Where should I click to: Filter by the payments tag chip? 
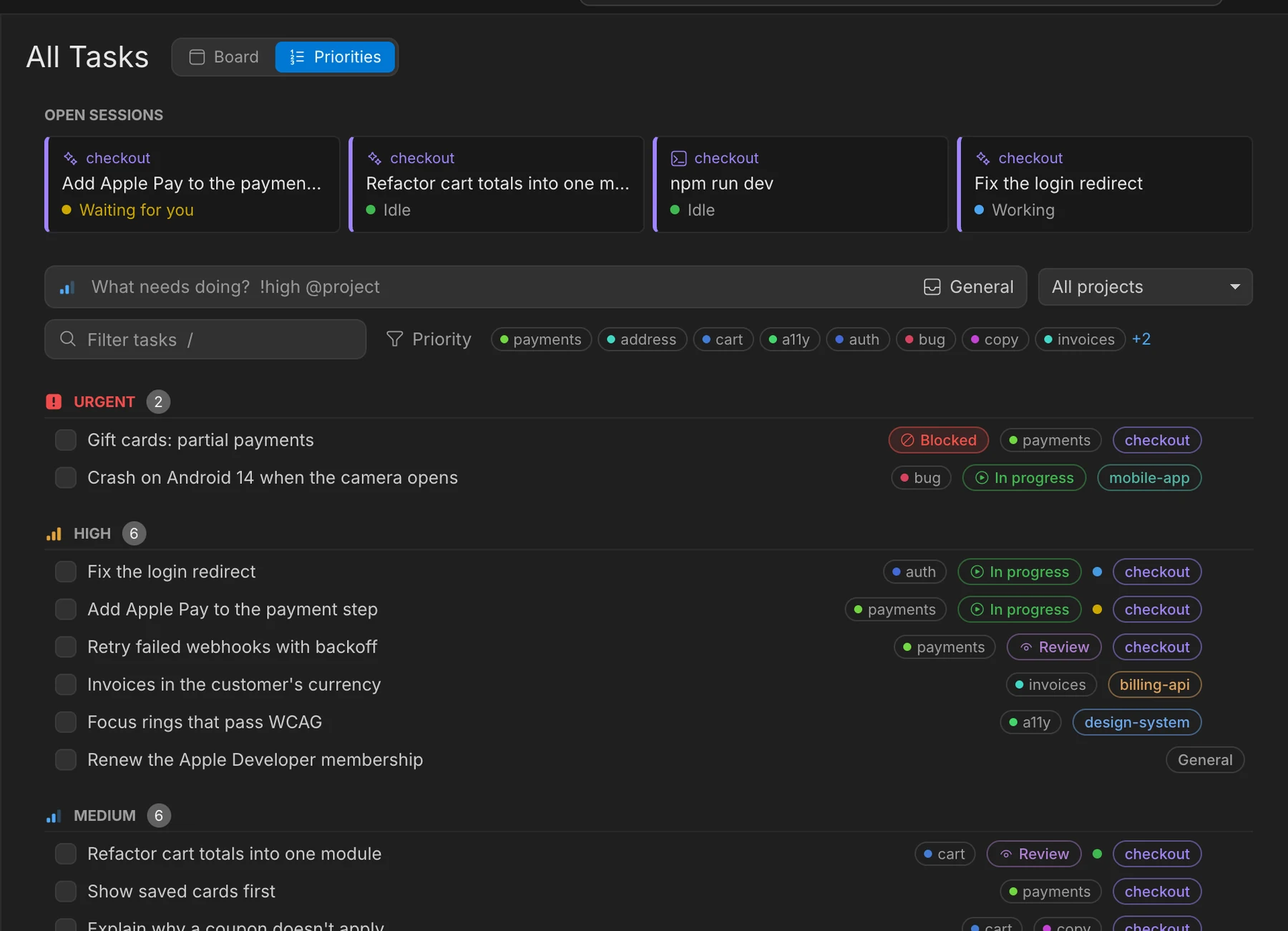coord(541,339)
